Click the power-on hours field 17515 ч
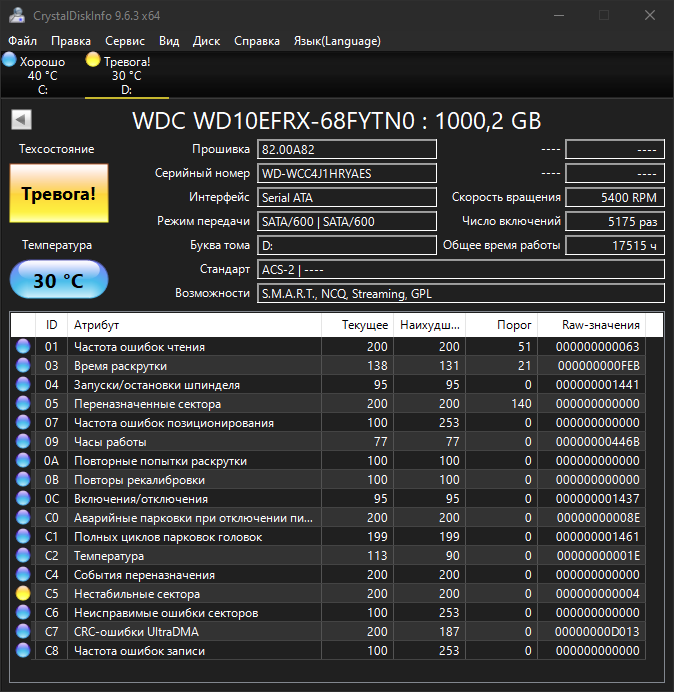The height and width of the screenshot is (692, 674). click(x=615, y=245)
